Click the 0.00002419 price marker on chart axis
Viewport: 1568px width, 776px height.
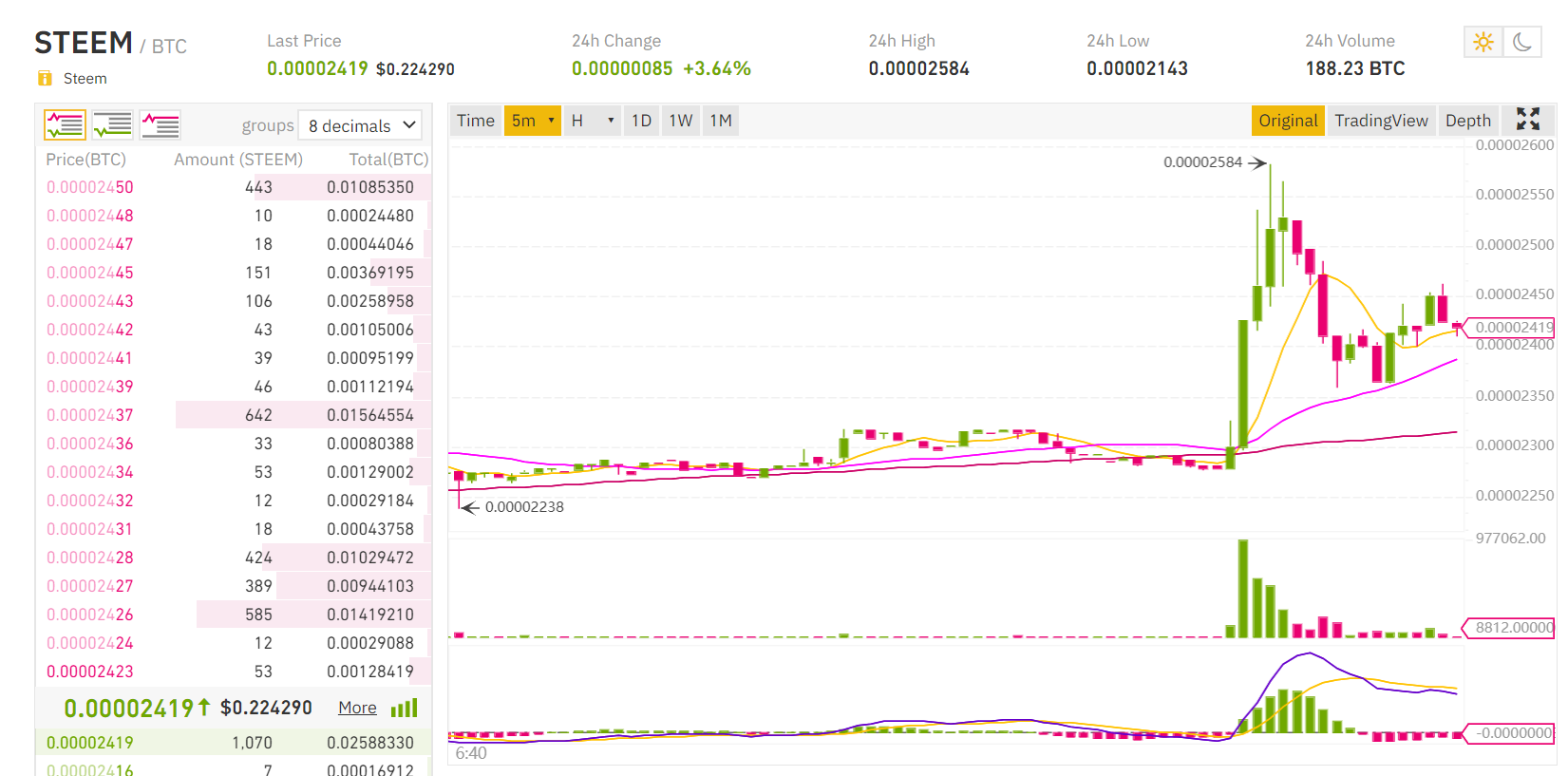point(1510,328)
